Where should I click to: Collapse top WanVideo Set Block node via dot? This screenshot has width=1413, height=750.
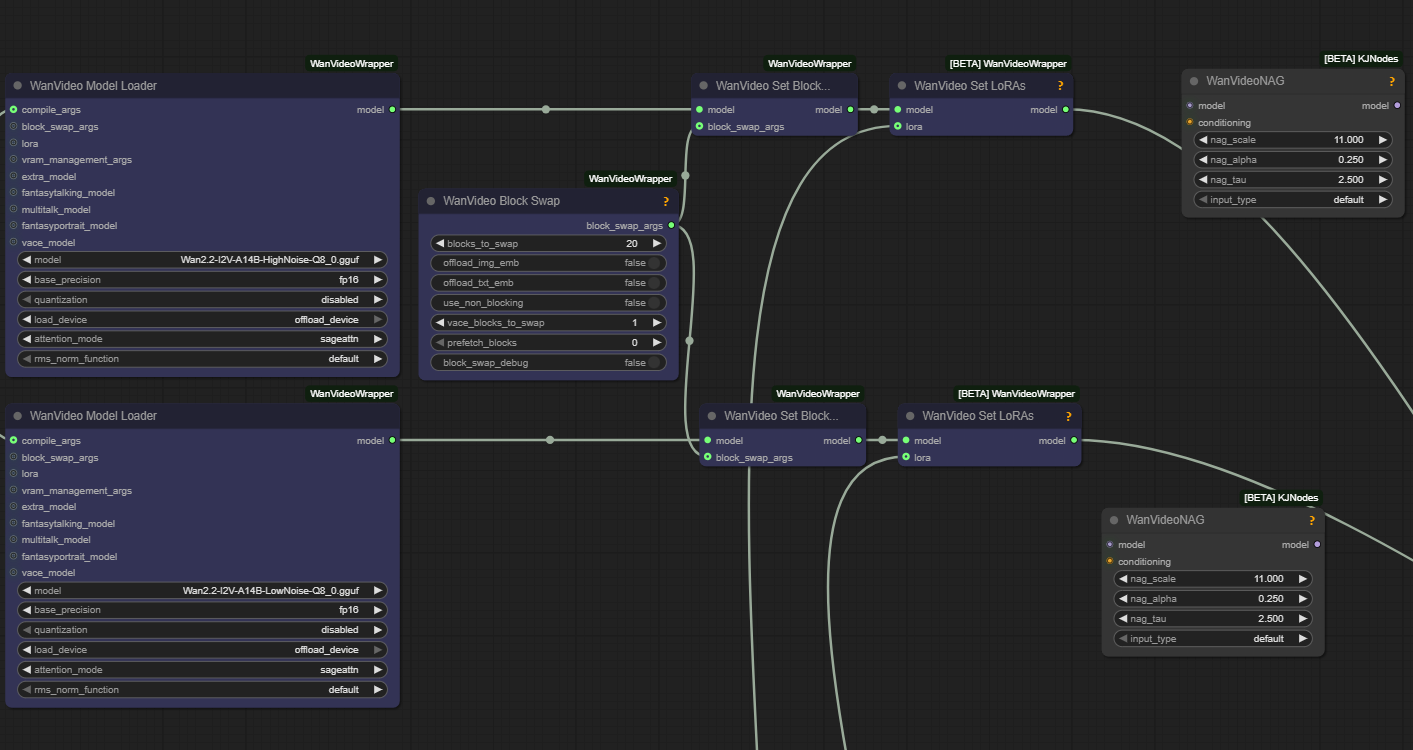[x=704, y=86]
